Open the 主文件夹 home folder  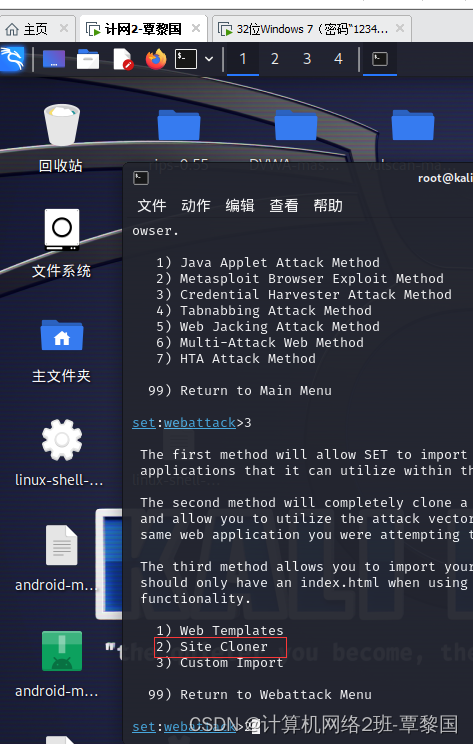point(61,351)
